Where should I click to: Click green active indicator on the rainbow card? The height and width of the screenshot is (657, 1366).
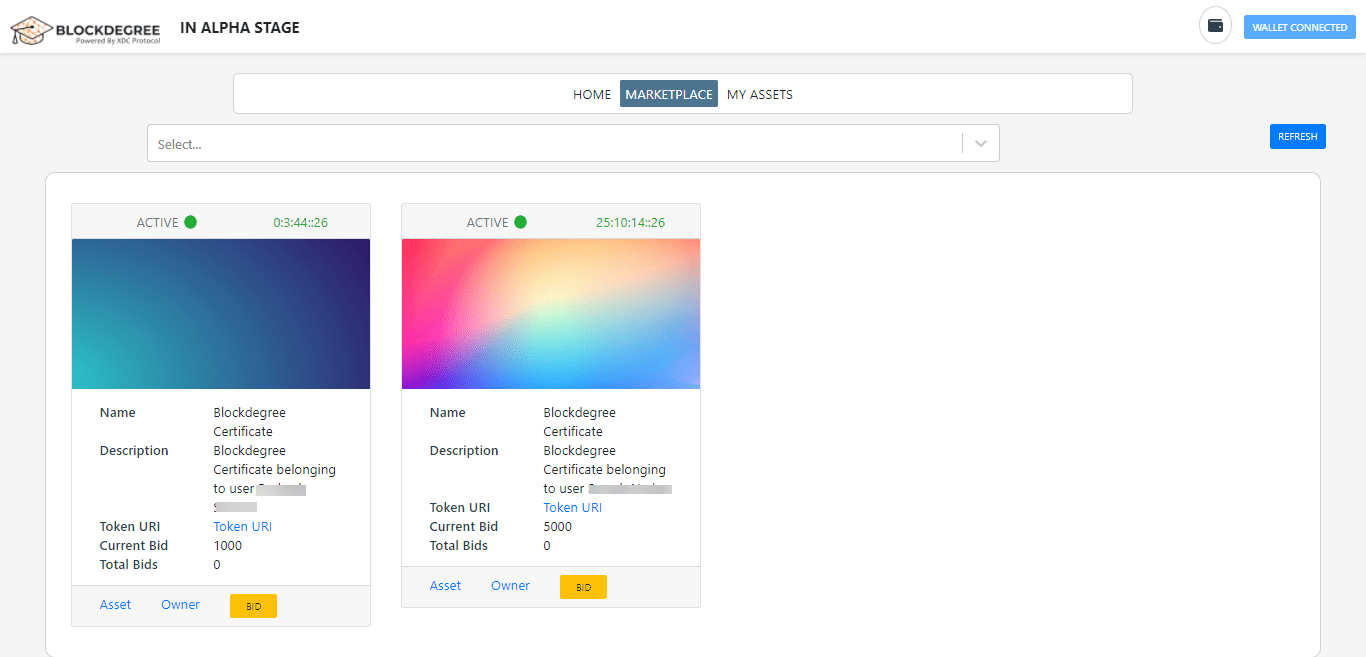(521, 222)
